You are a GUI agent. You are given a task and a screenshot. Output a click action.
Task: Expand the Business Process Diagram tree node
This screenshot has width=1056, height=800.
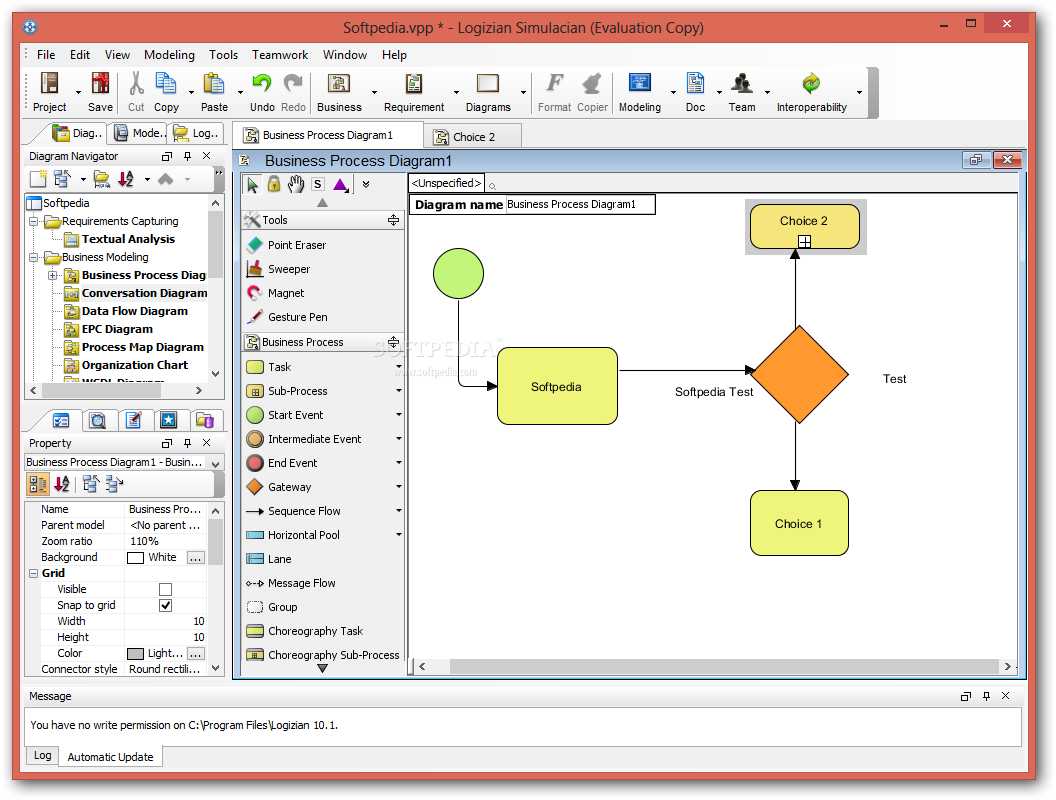[53, 275]
